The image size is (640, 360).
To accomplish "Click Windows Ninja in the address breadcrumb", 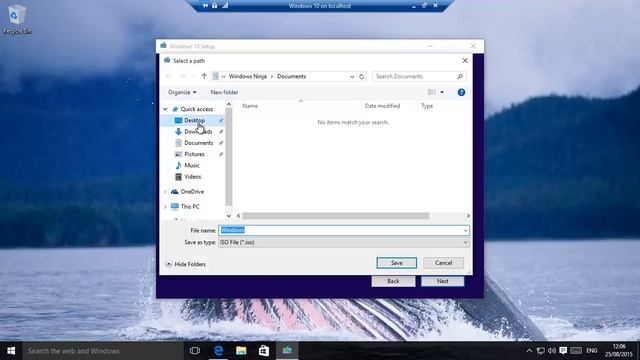I will (x=248, y=76).
